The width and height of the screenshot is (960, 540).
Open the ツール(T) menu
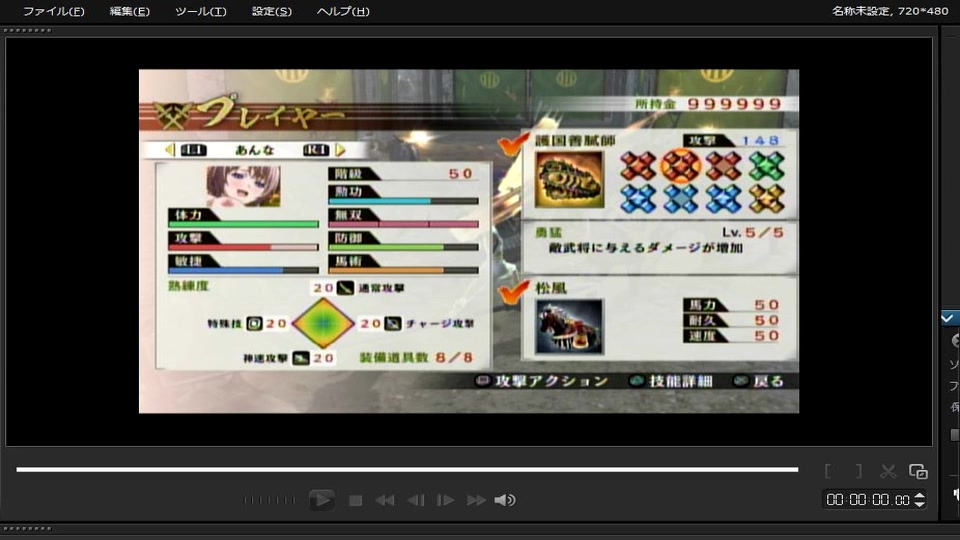point(201,11)
